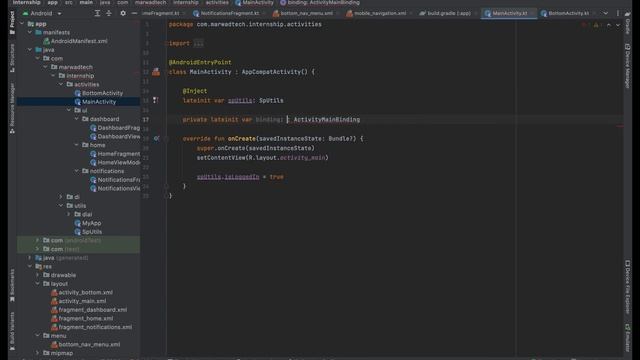The width and height of the screenshot is (640, 360).
Task: Click marwadtech in the breadcrumb bar
Action: tap(151, 3)
